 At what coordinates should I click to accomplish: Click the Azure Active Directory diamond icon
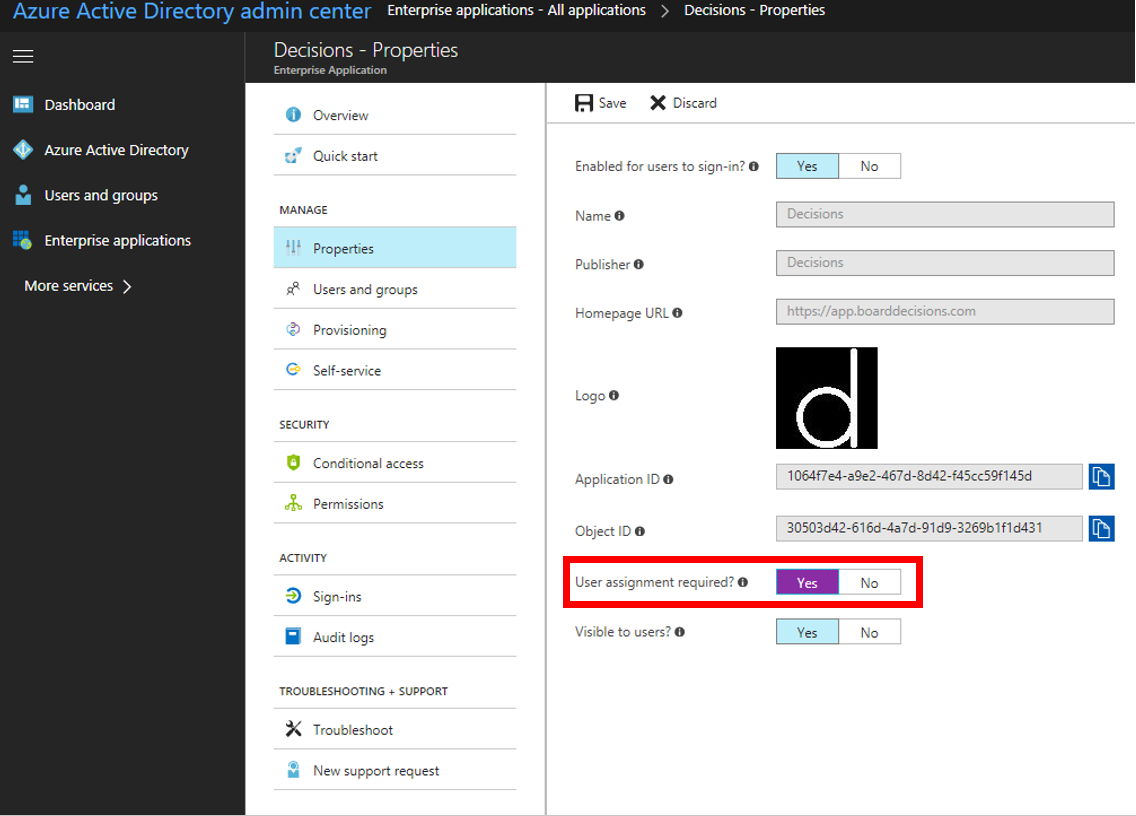(23, 150)
